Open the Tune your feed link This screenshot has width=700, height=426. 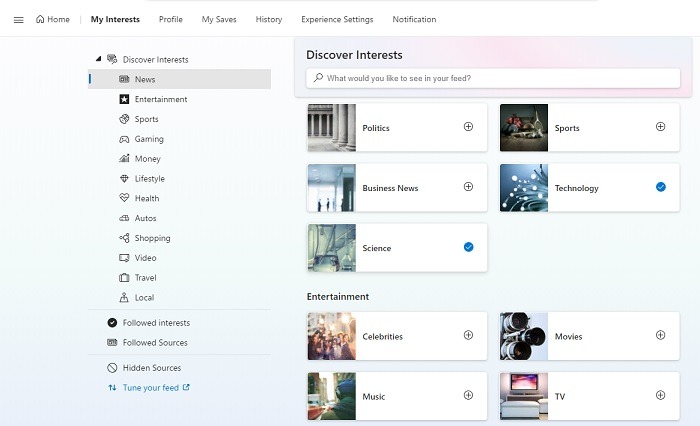[150, 388]
